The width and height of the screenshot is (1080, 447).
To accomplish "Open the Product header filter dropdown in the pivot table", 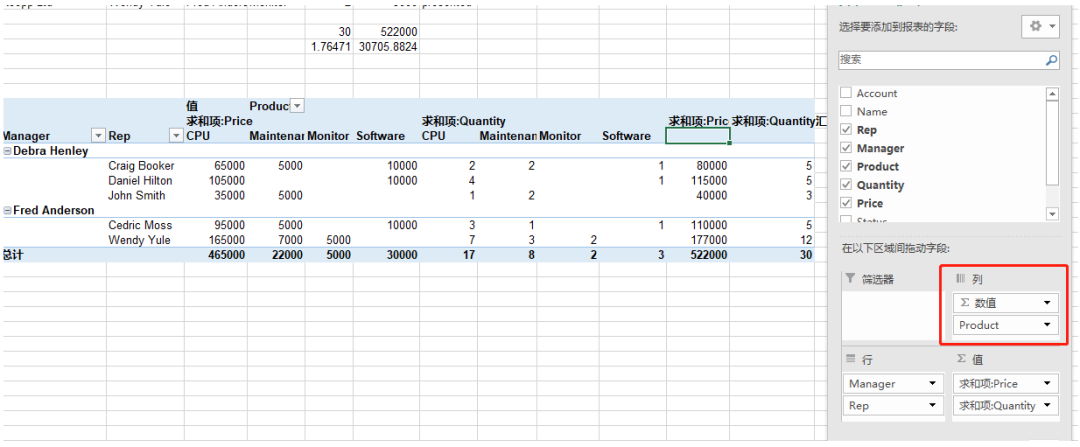I will tap(298, 106).
